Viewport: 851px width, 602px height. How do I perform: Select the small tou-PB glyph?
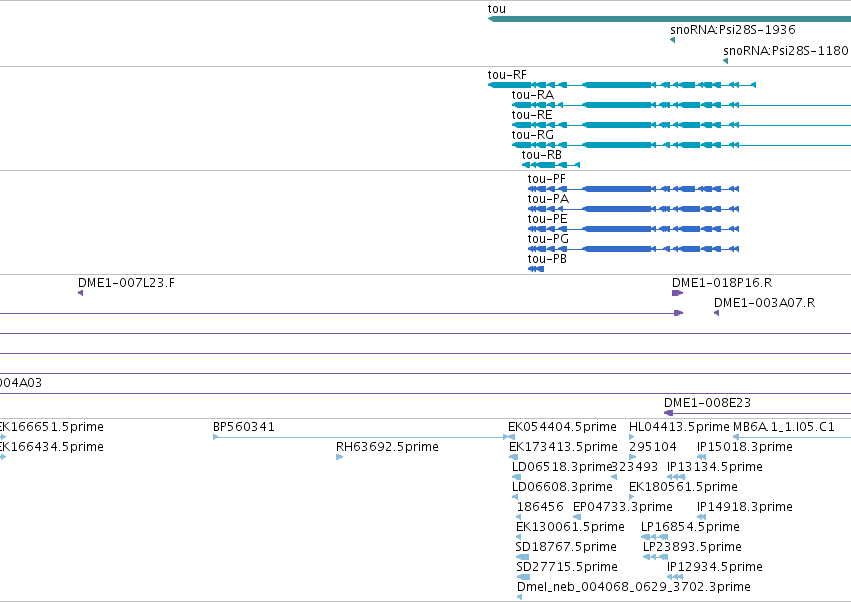pos(536,269)
